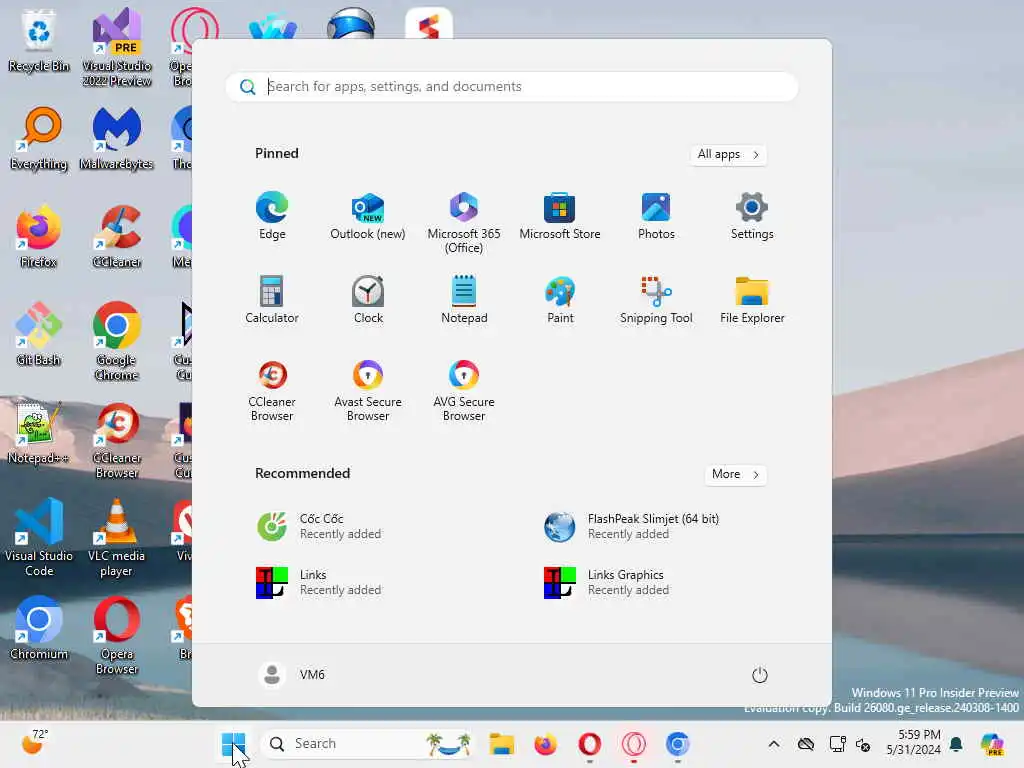Show more recommended items
The image size is (1024, 768).
point(735,474)
